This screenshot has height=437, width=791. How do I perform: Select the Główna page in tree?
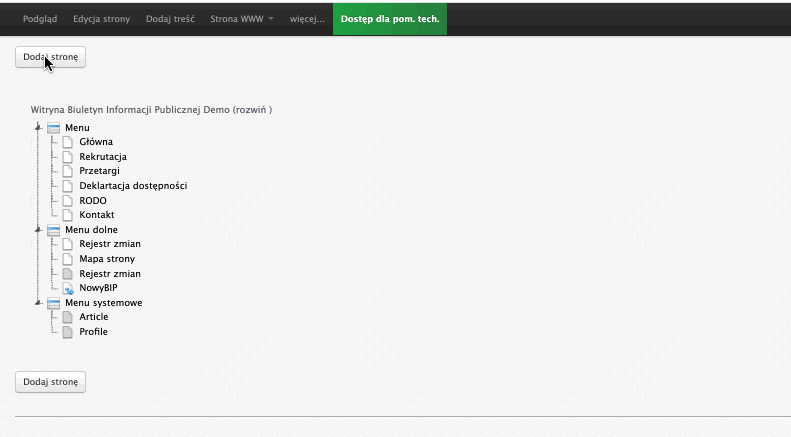pyautogui.click(x=96, y=142)
